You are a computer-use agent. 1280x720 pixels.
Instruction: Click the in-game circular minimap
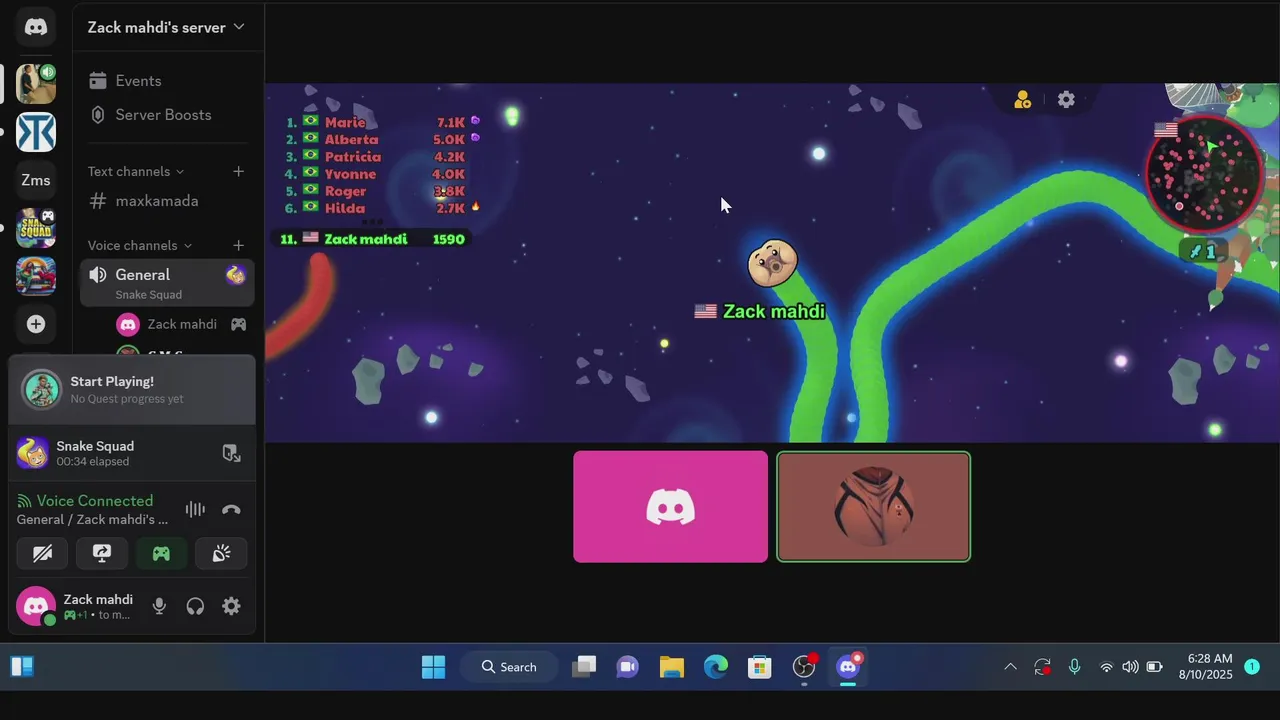pos(1203,176)
